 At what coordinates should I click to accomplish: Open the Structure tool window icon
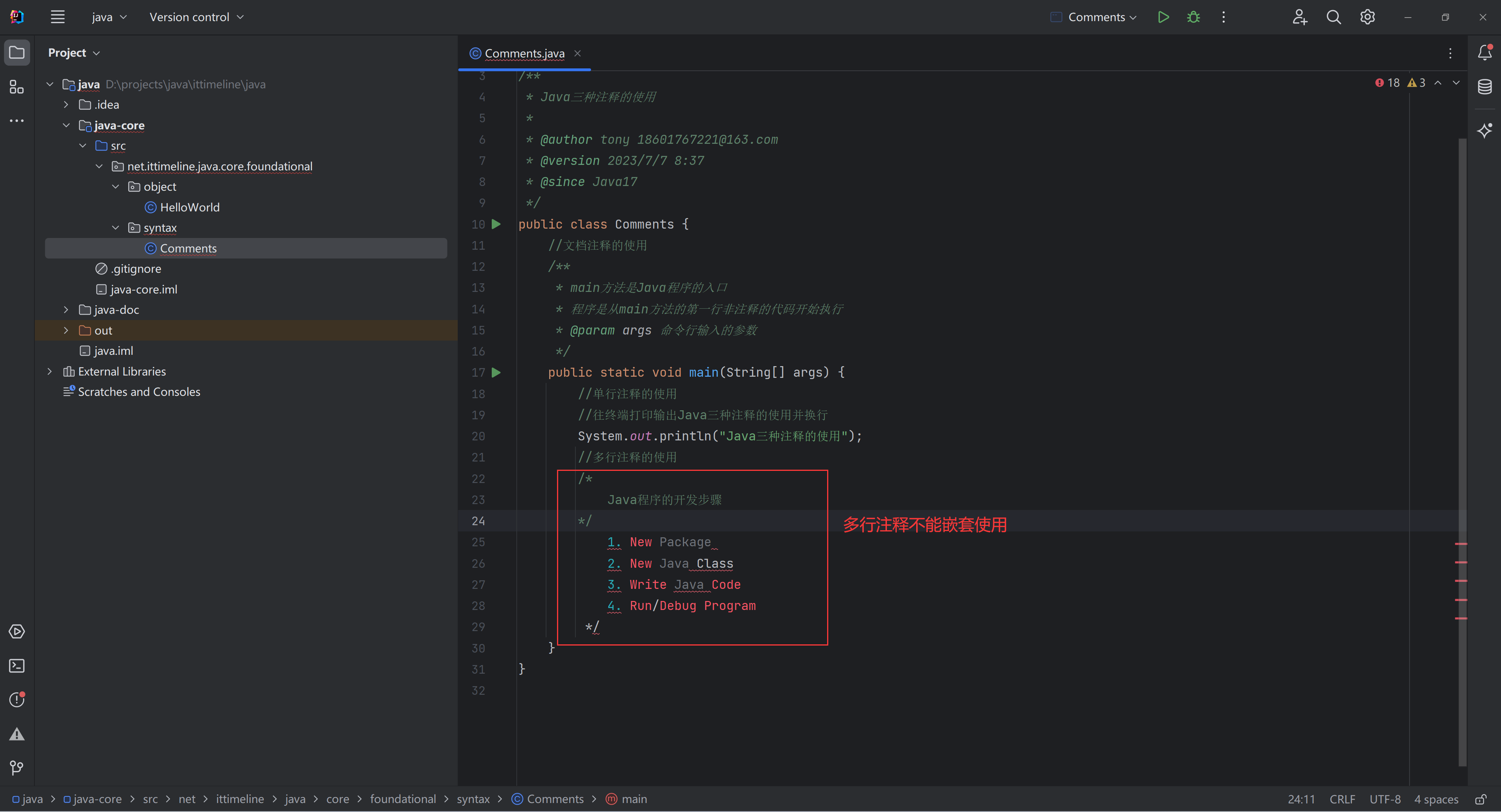click(17, 87)
